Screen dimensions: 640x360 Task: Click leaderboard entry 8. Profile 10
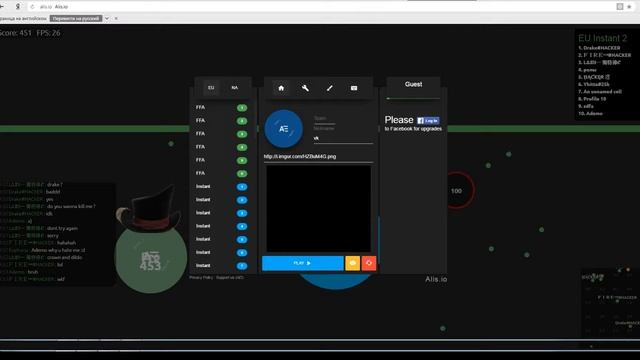pyautogui.click(x=592, y=99)
